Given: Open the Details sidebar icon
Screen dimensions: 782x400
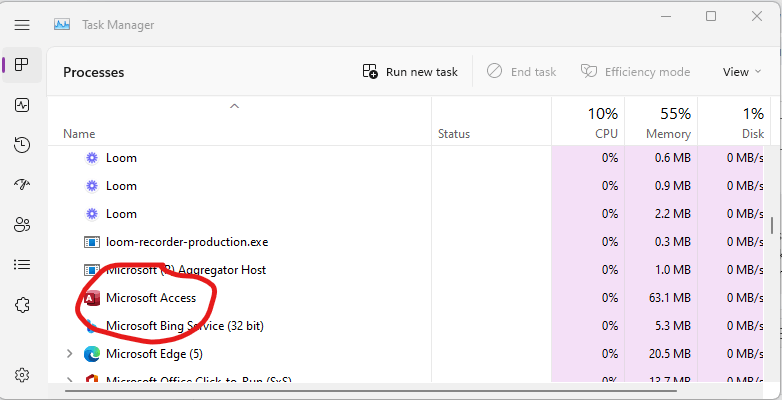Looking at the screenshot, I should pyautogui.click(x=22, y=264).
